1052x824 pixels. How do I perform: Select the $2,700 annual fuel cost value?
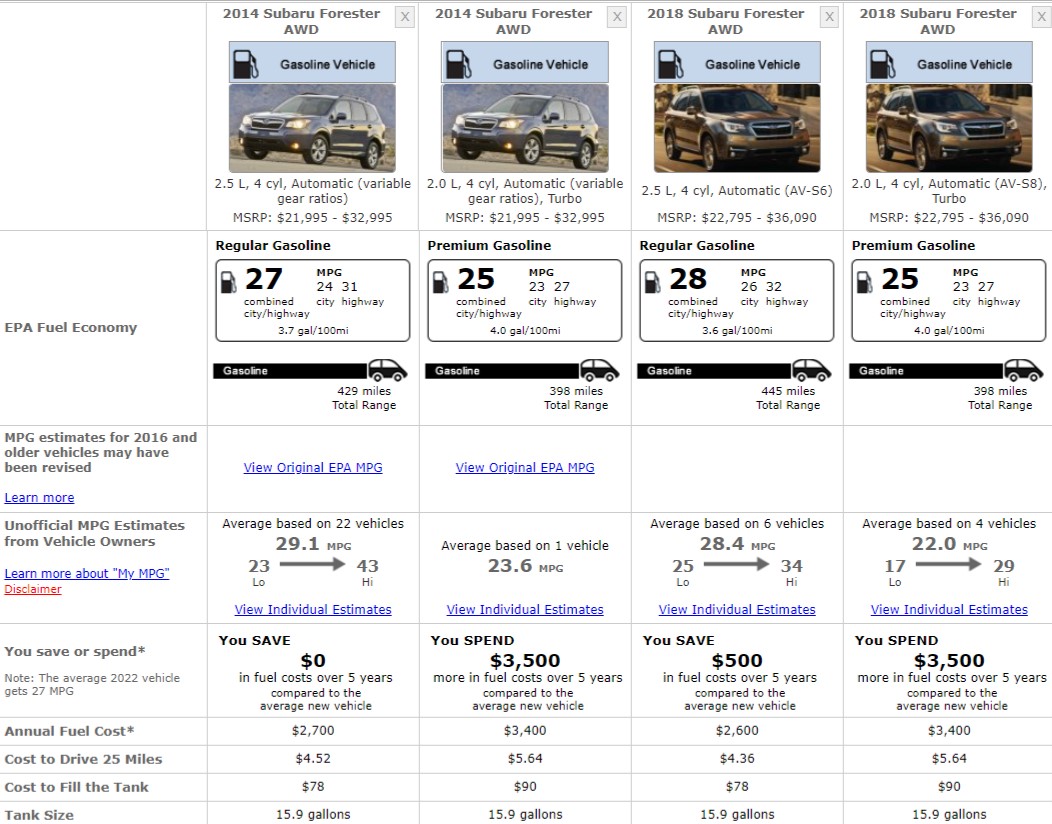(x=313, y=731)
